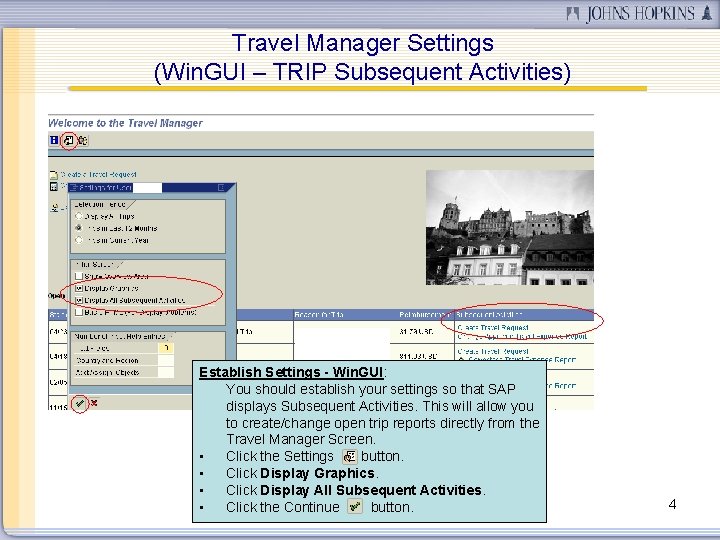Open the Create Travel Request link at top left

98,174
